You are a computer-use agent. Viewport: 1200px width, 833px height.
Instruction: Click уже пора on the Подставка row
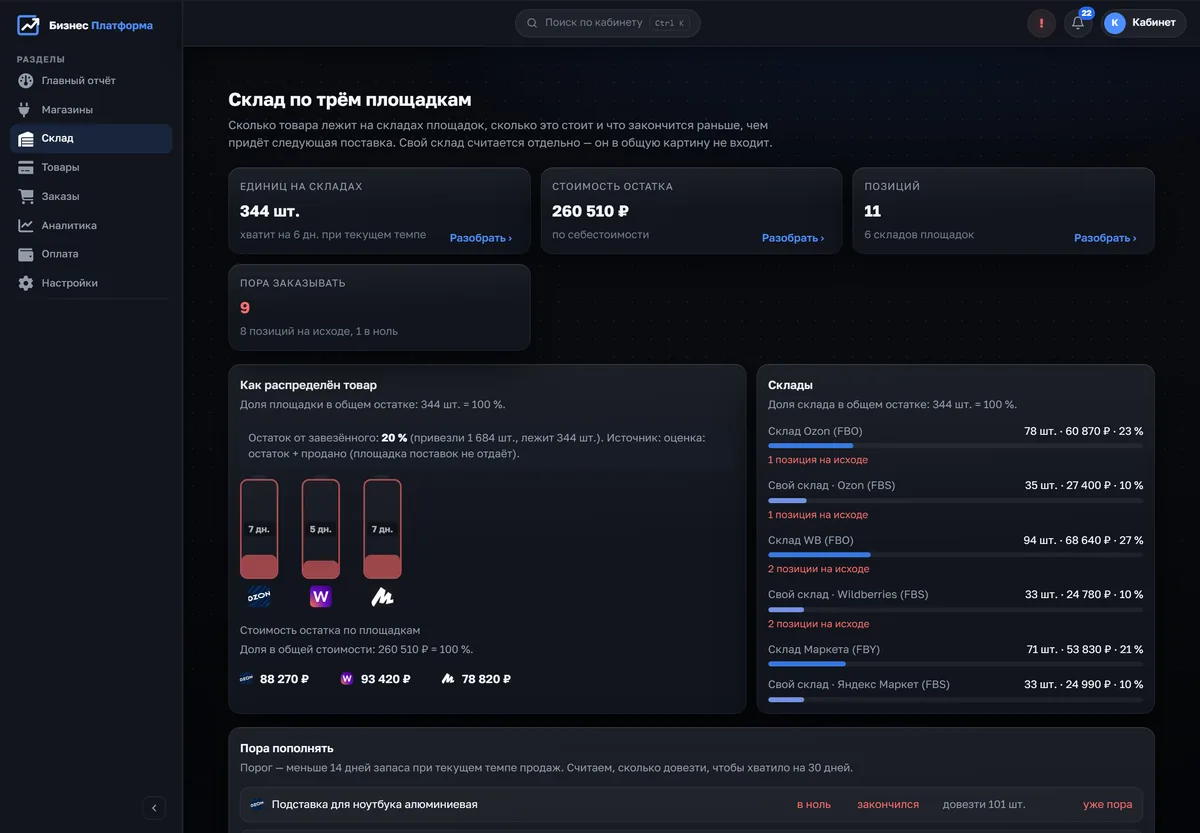(x=1108, y=805)
